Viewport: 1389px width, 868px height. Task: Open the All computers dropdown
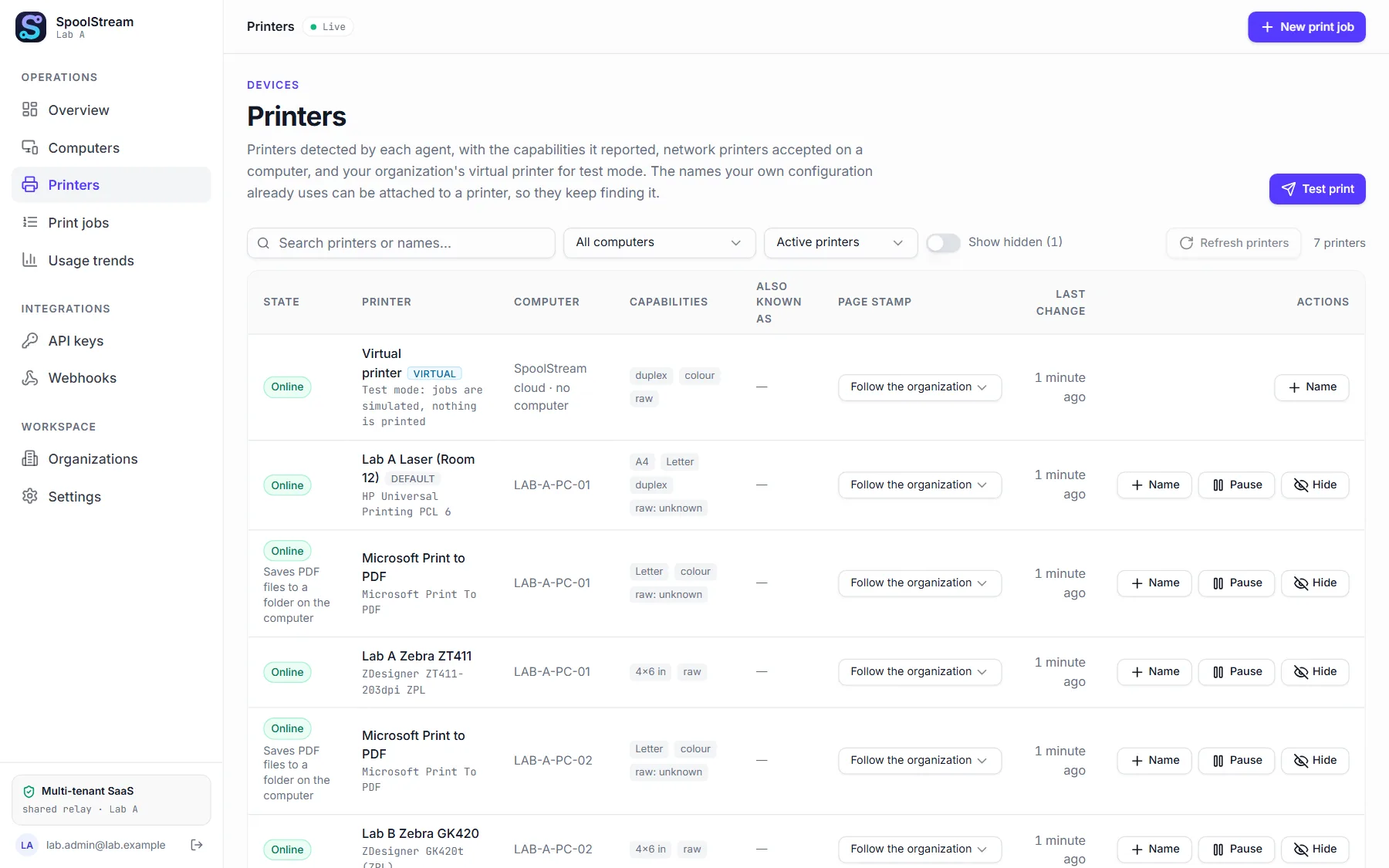coord(659,242)
